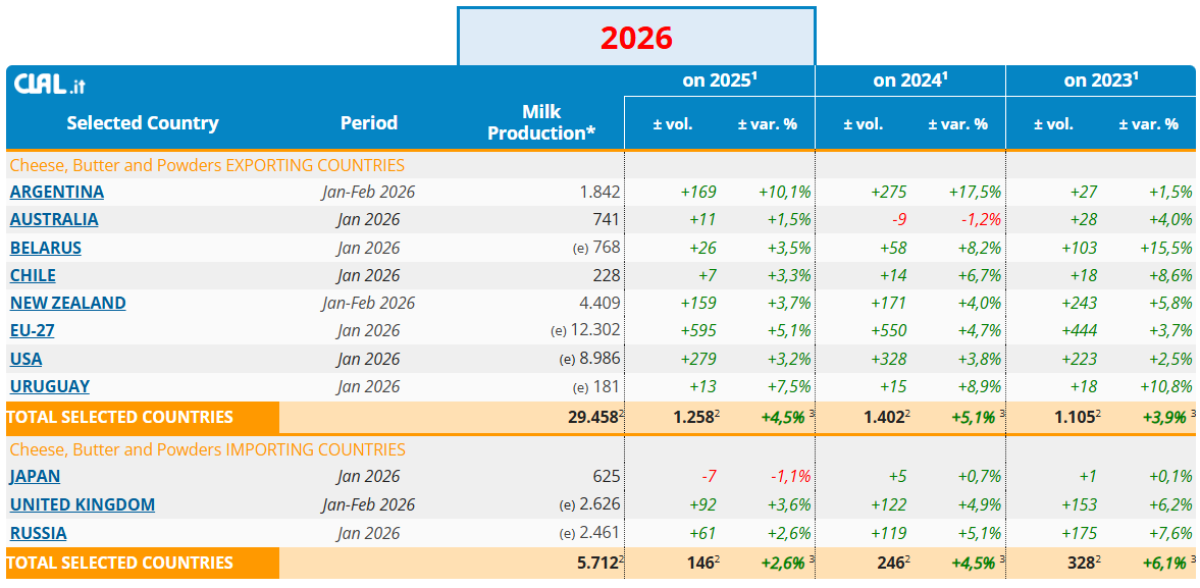The image size is (1200, 588).
Task: Open the CHILE country link
Action: click(33, 276)
